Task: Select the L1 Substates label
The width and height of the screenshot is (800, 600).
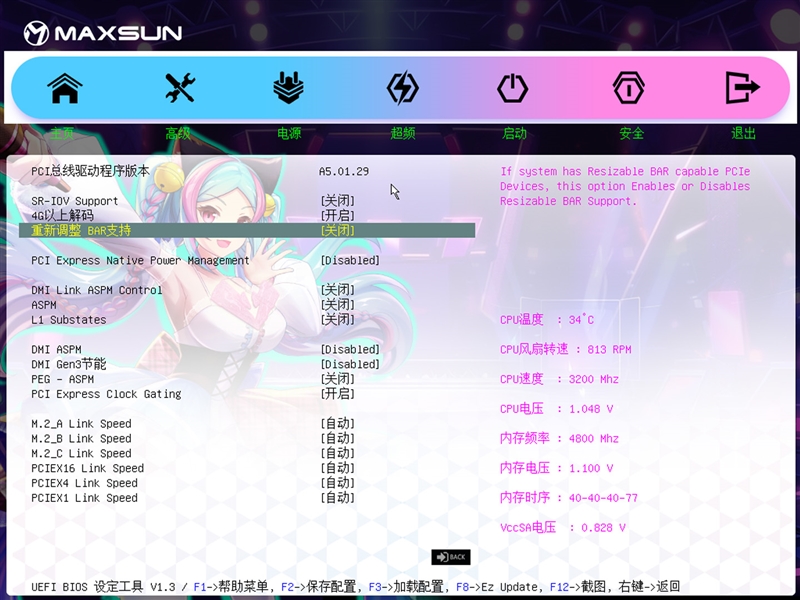Action: tap(69, 320)
